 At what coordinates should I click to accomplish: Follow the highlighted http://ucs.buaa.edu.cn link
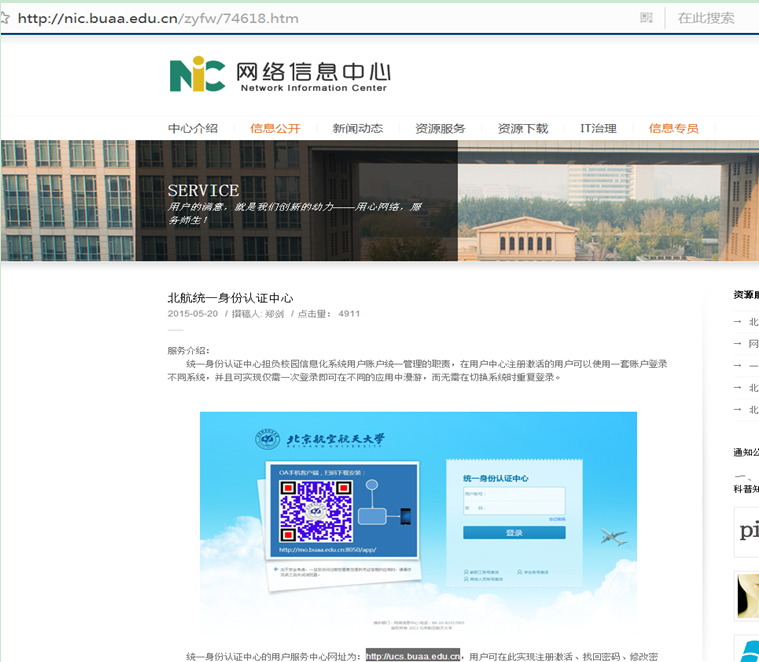[x=412, y=656]
